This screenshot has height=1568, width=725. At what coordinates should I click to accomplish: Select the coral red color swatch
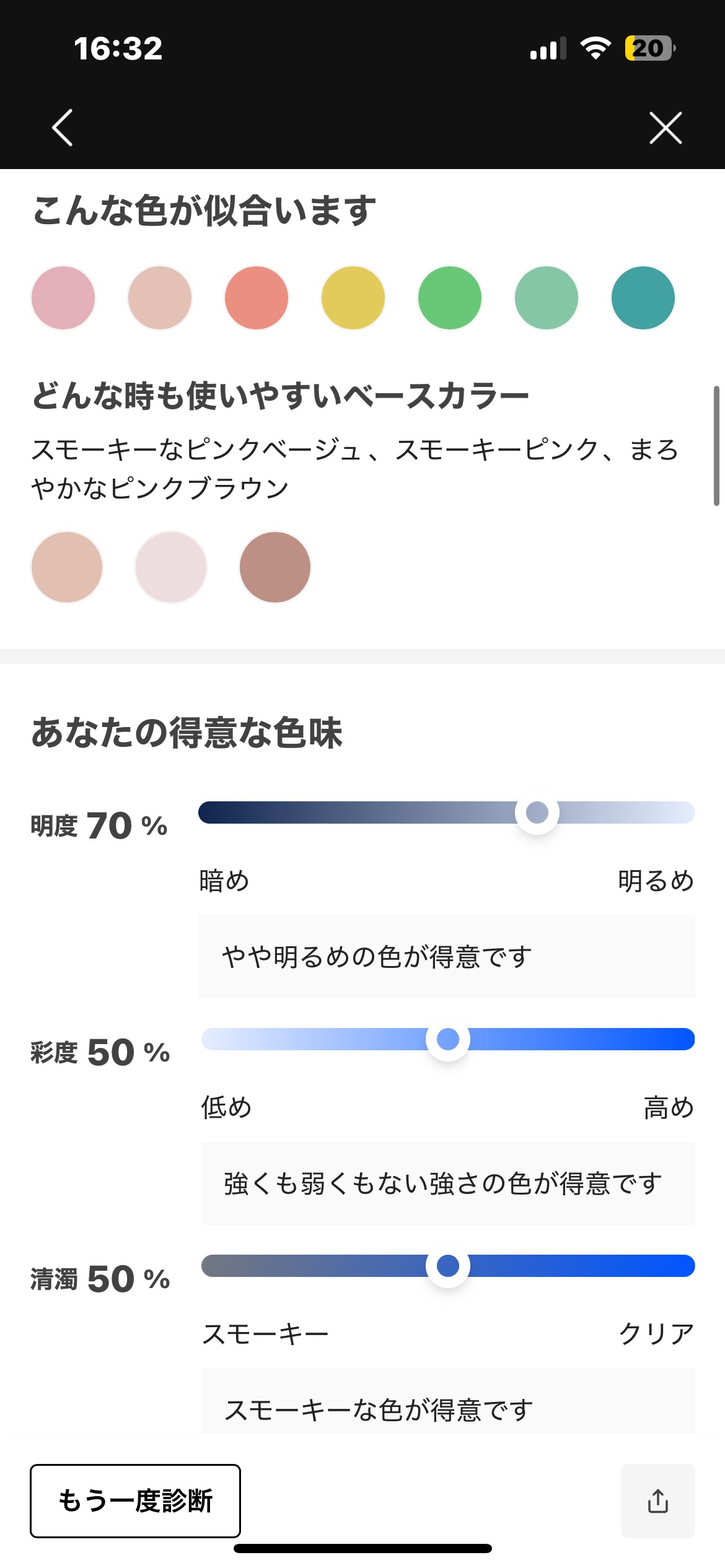point(257,298)
